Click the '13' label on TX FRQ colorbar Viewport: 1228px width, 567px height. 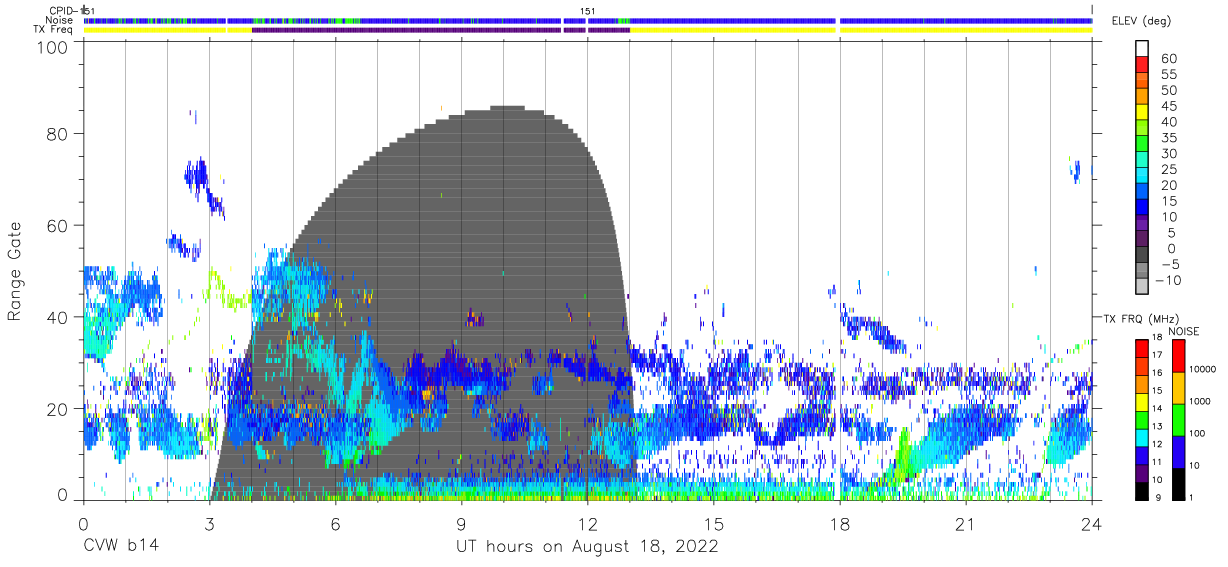(1158, 426)
